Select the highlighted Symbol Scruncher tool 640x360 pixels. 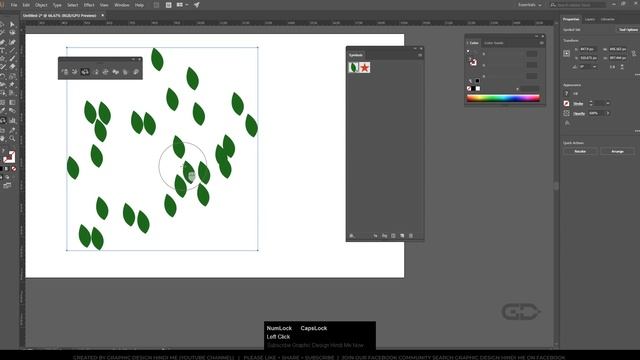85,72
